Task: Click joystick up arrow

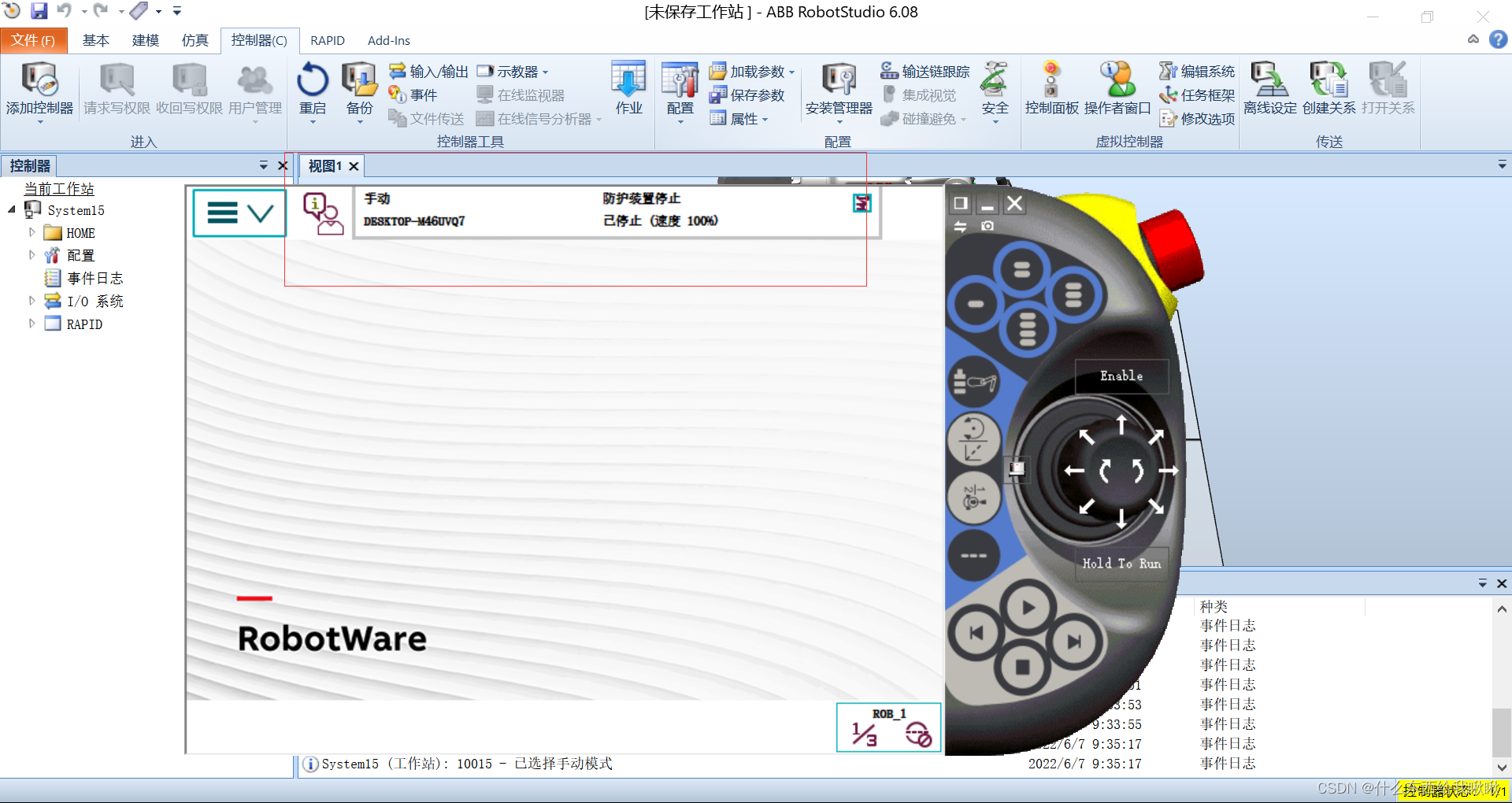Action: [1121, 427]
